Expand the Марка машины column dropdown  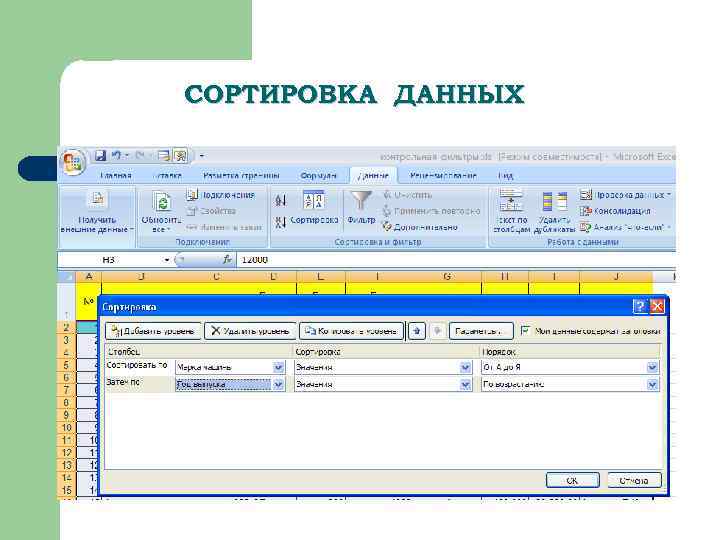tap(278, 367)
